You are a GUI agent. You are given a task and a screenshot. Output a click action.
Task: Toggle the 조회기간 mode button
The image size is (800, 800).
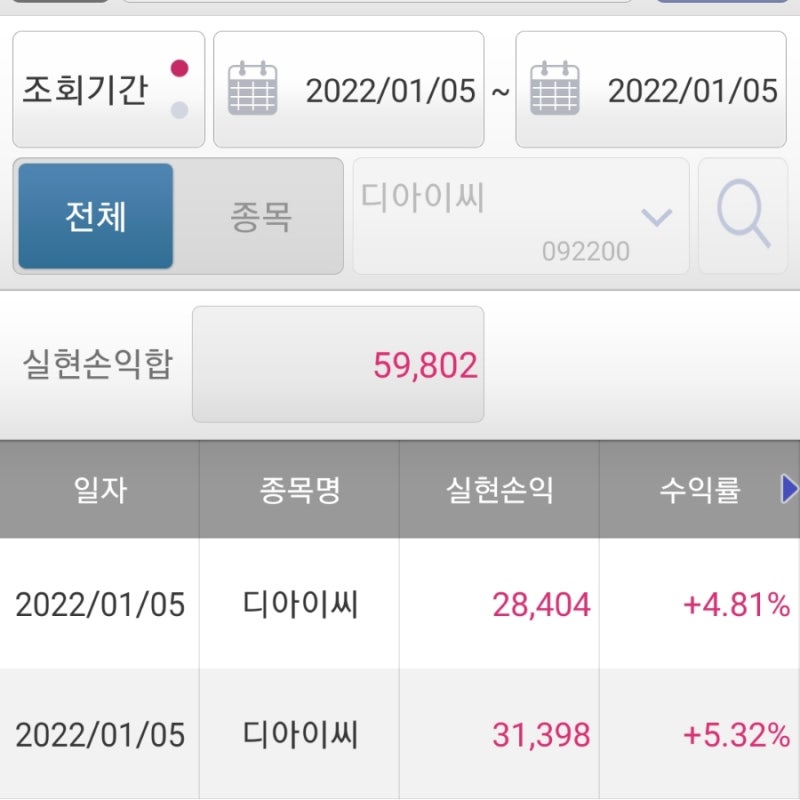click(x=109, y=89)
